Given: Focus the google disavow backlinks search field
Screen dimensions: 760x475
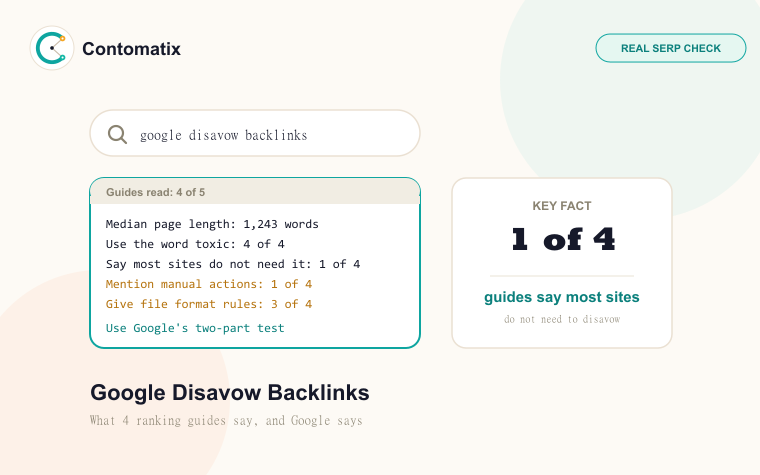Looking at the screenshot, I should (x=255, y=133).
